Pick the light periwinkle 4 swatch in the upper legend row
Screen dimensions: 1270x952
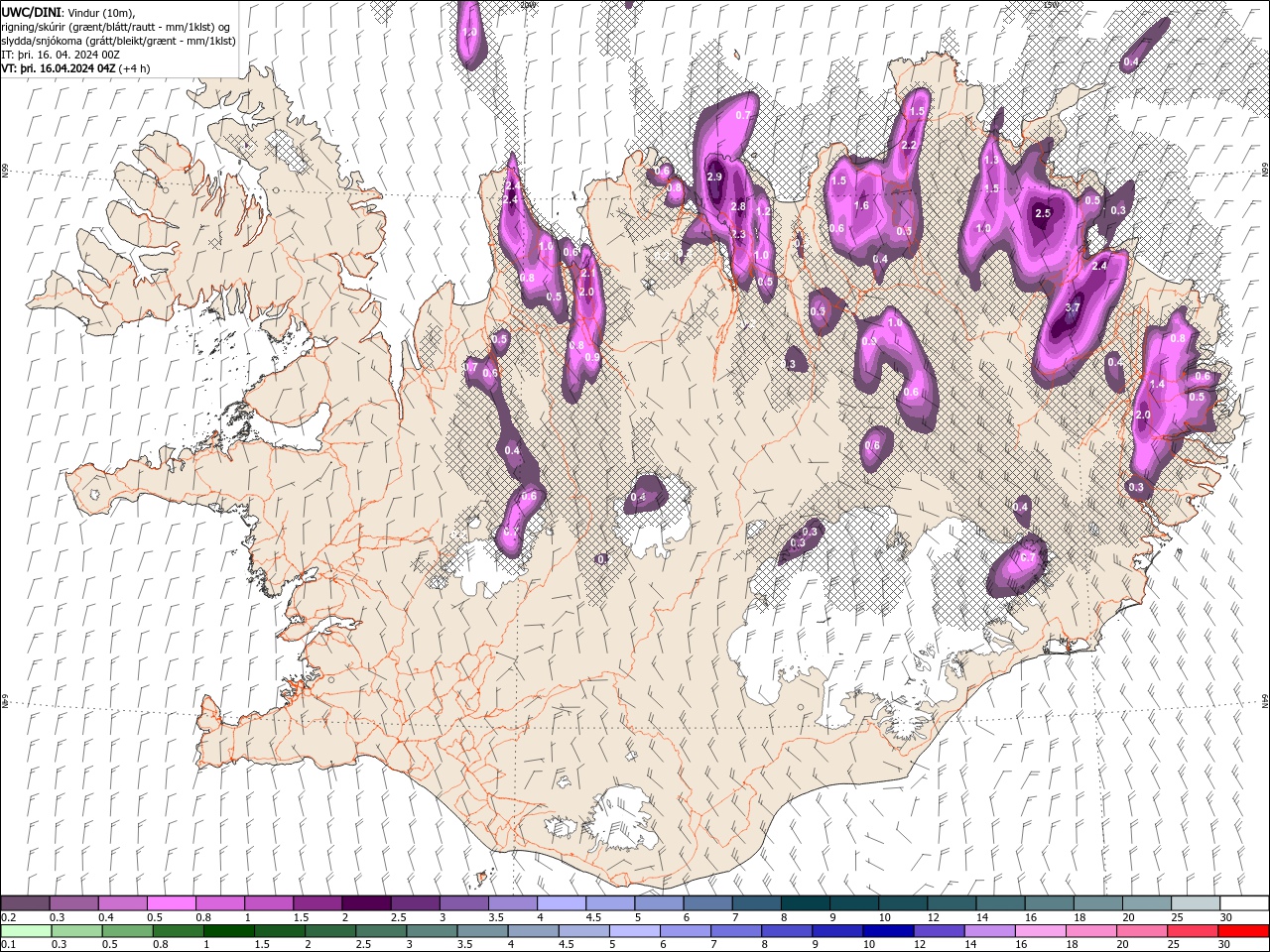(562, 903)
